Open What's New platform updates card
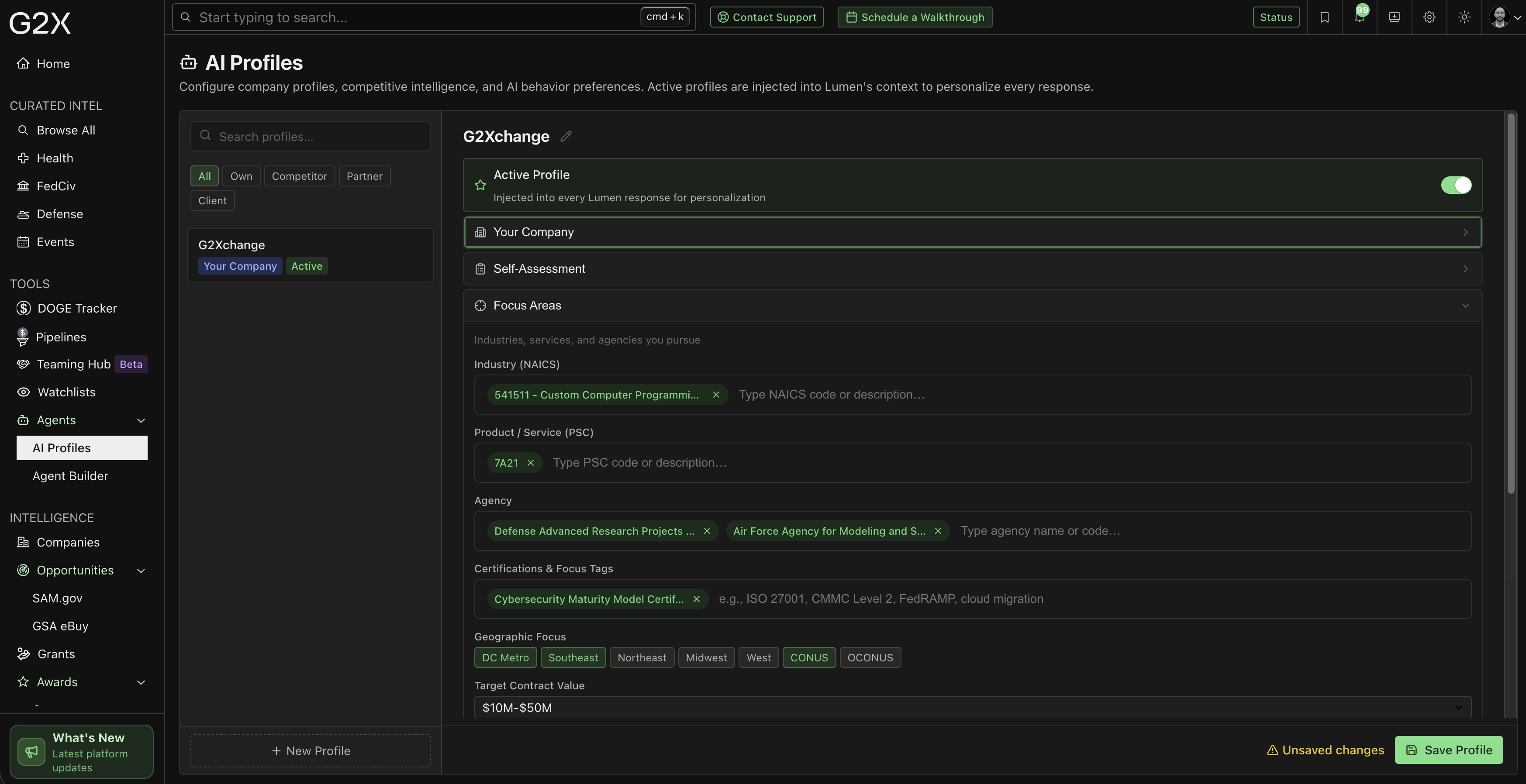1526x784 pixels. coord(82,752)
